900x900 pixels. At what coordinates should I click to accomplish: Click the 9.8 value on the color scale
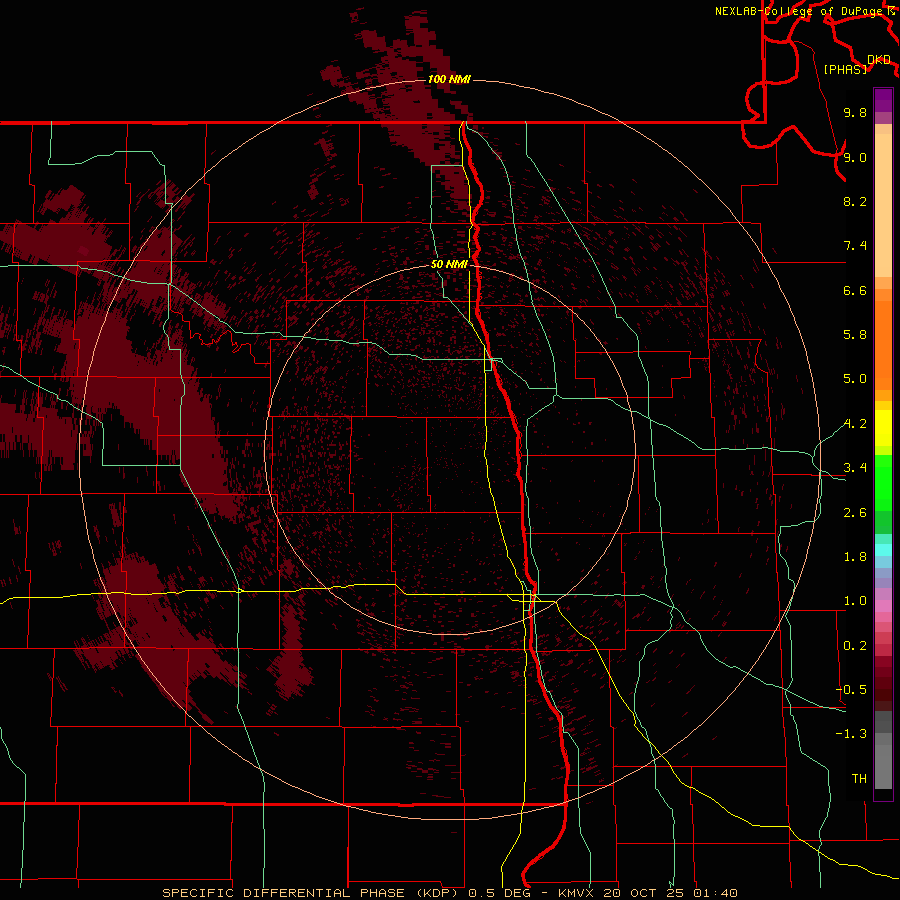[855, 112]
